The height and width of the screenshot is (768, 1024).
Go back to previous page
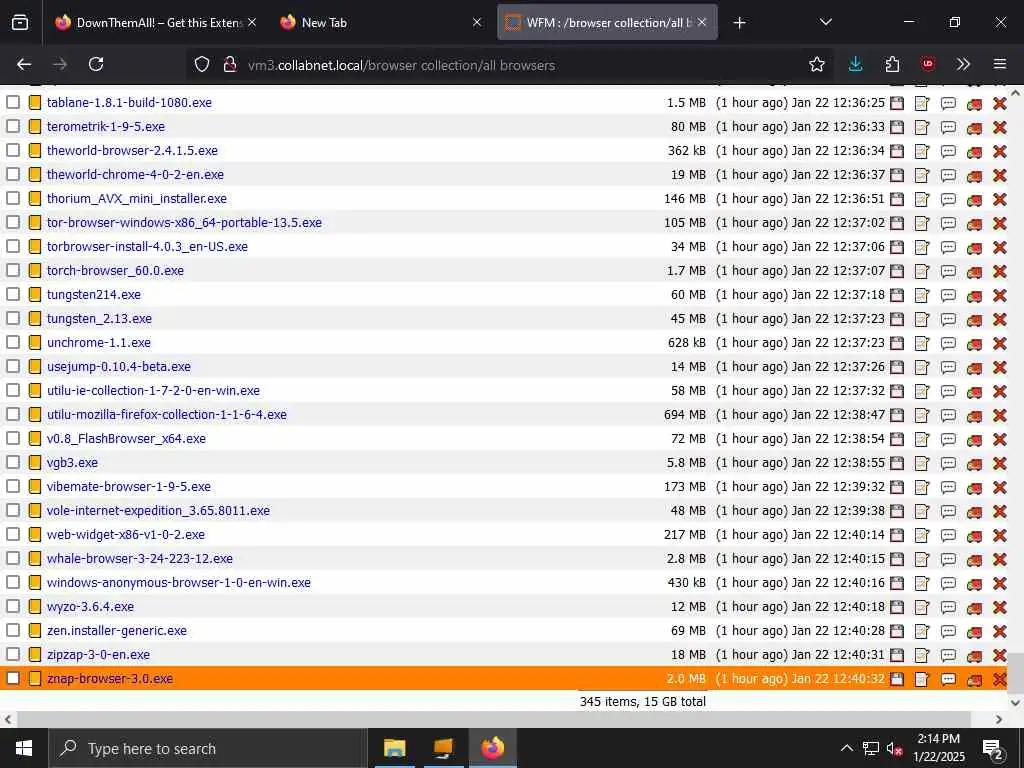pyautogui.click(x=24, y=64)
